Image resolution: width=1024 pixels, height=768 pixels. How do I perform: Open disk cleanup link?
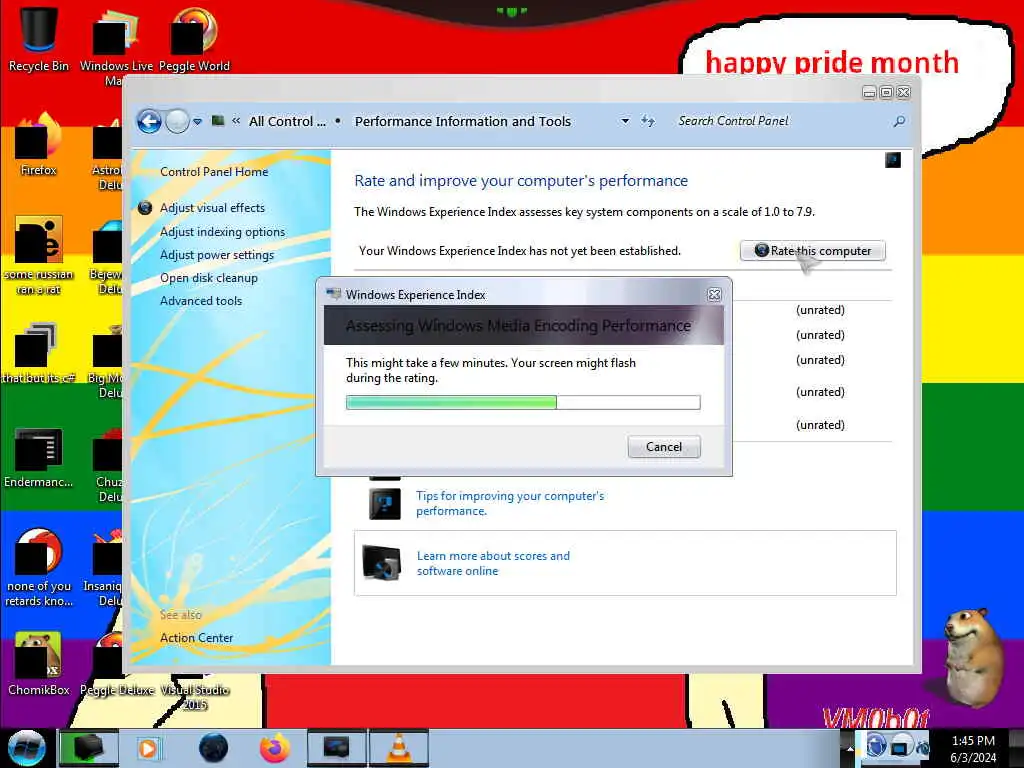click(208, 278)
